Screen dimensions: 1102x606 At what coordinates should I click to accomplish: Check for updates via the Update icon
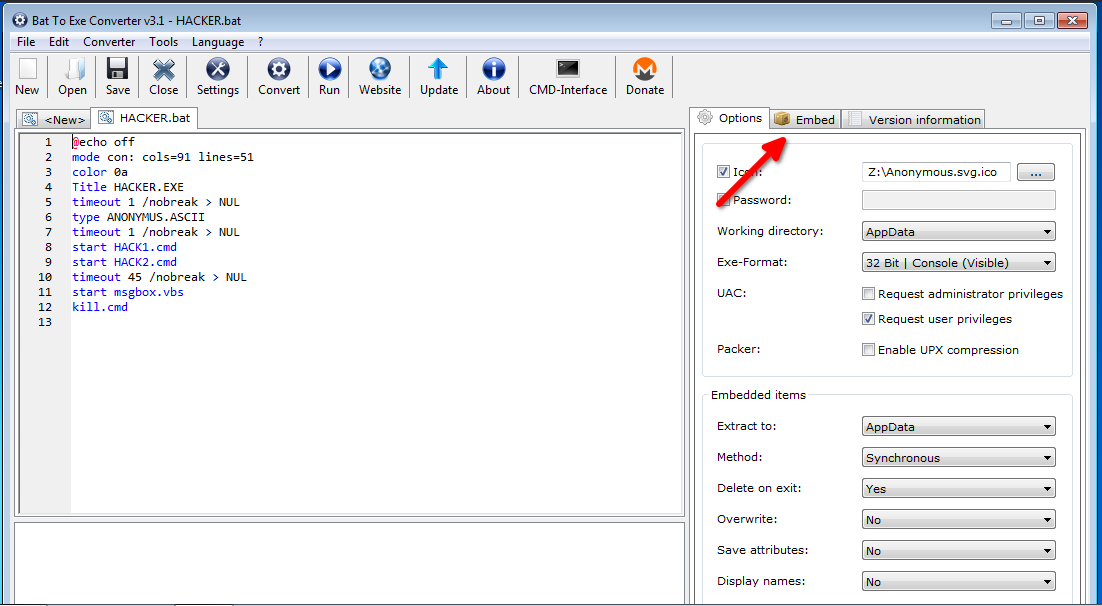pyautogui.click(x=439, y=77)
